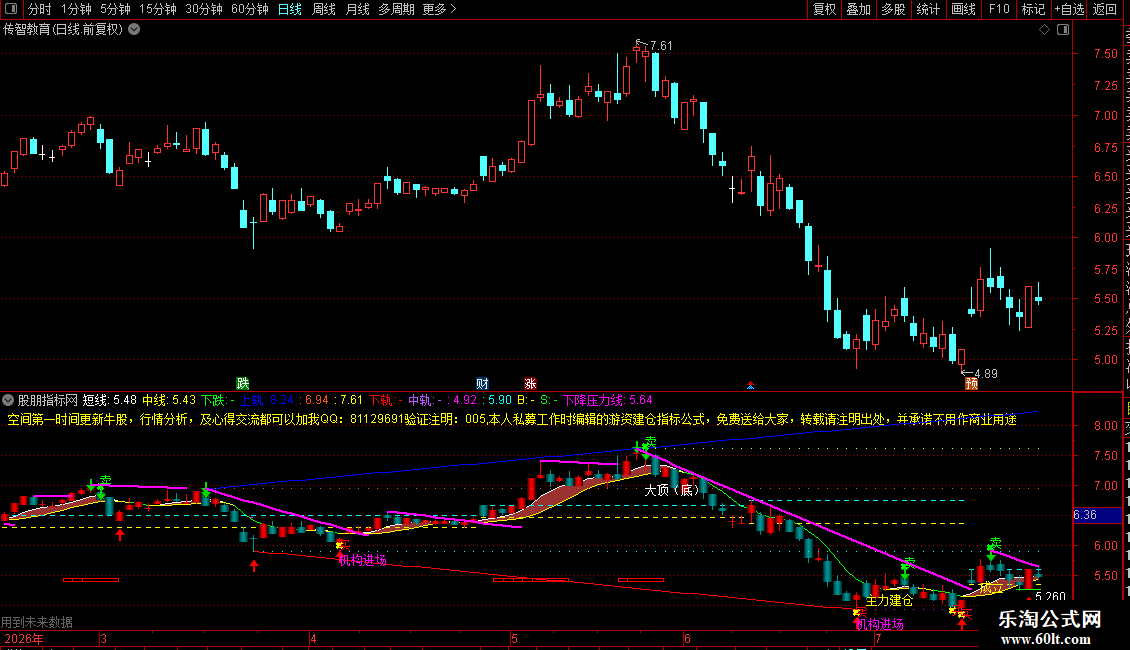
Task: Switch to 周线 weekly chart
Action: coord(324,9)
